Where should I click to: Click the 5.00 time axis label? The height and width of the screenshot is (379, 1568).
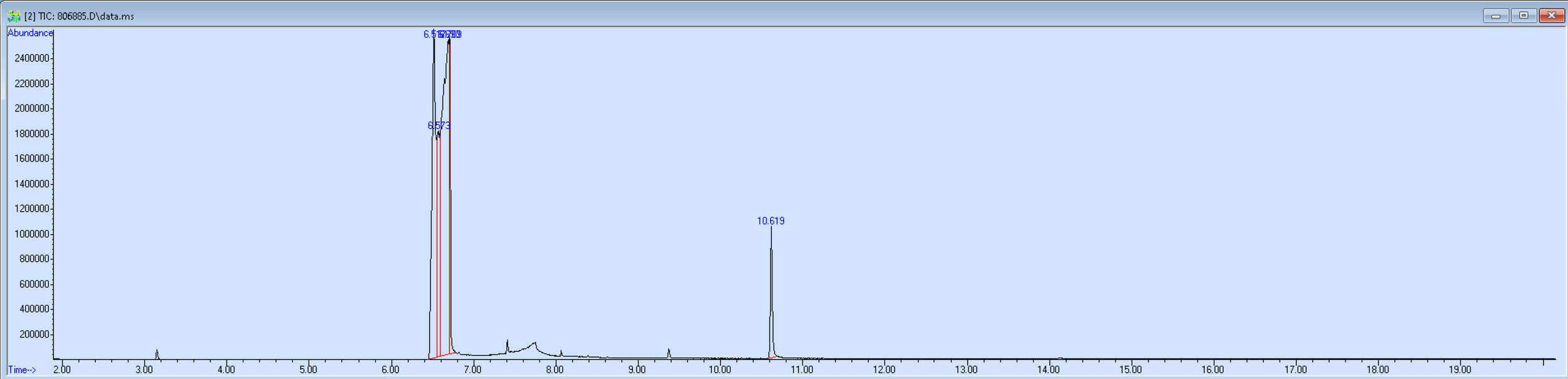point(309,370)
